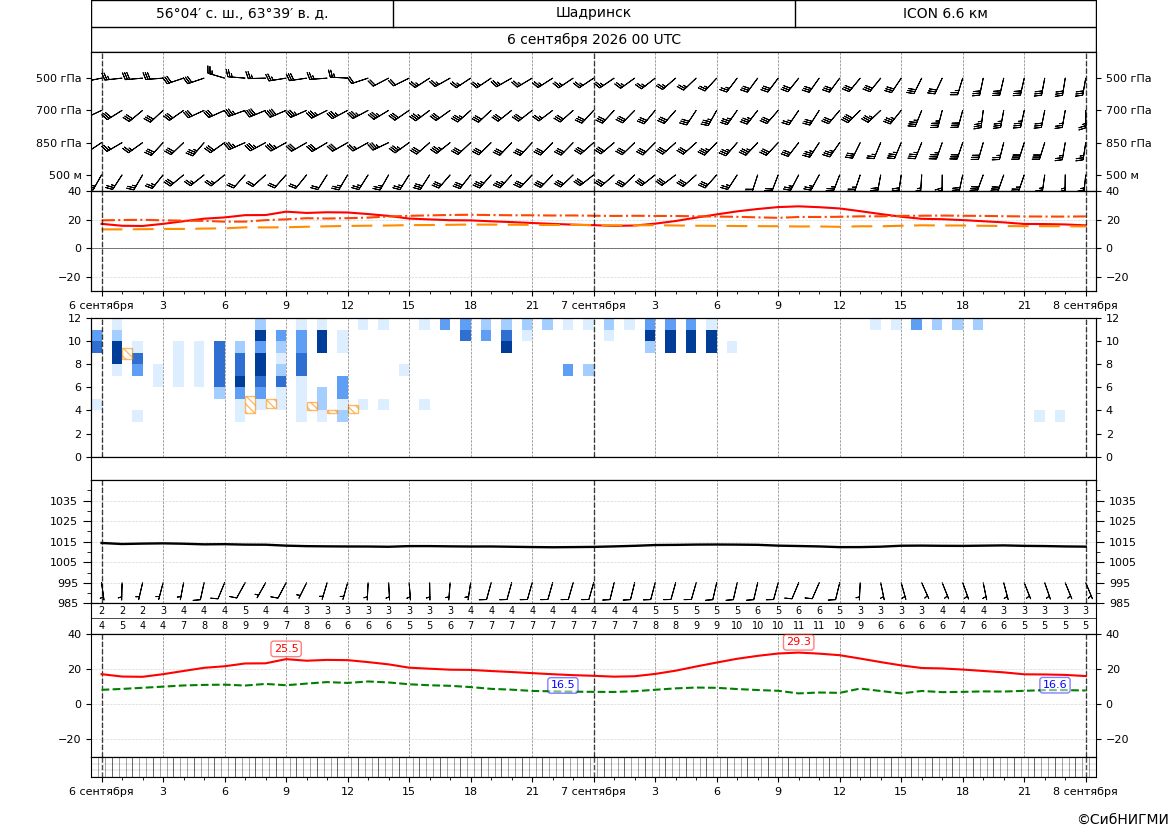Click the ICON 6.6 км model label
This screenshot has height=827, width=1169.
(x=945, y=13)
